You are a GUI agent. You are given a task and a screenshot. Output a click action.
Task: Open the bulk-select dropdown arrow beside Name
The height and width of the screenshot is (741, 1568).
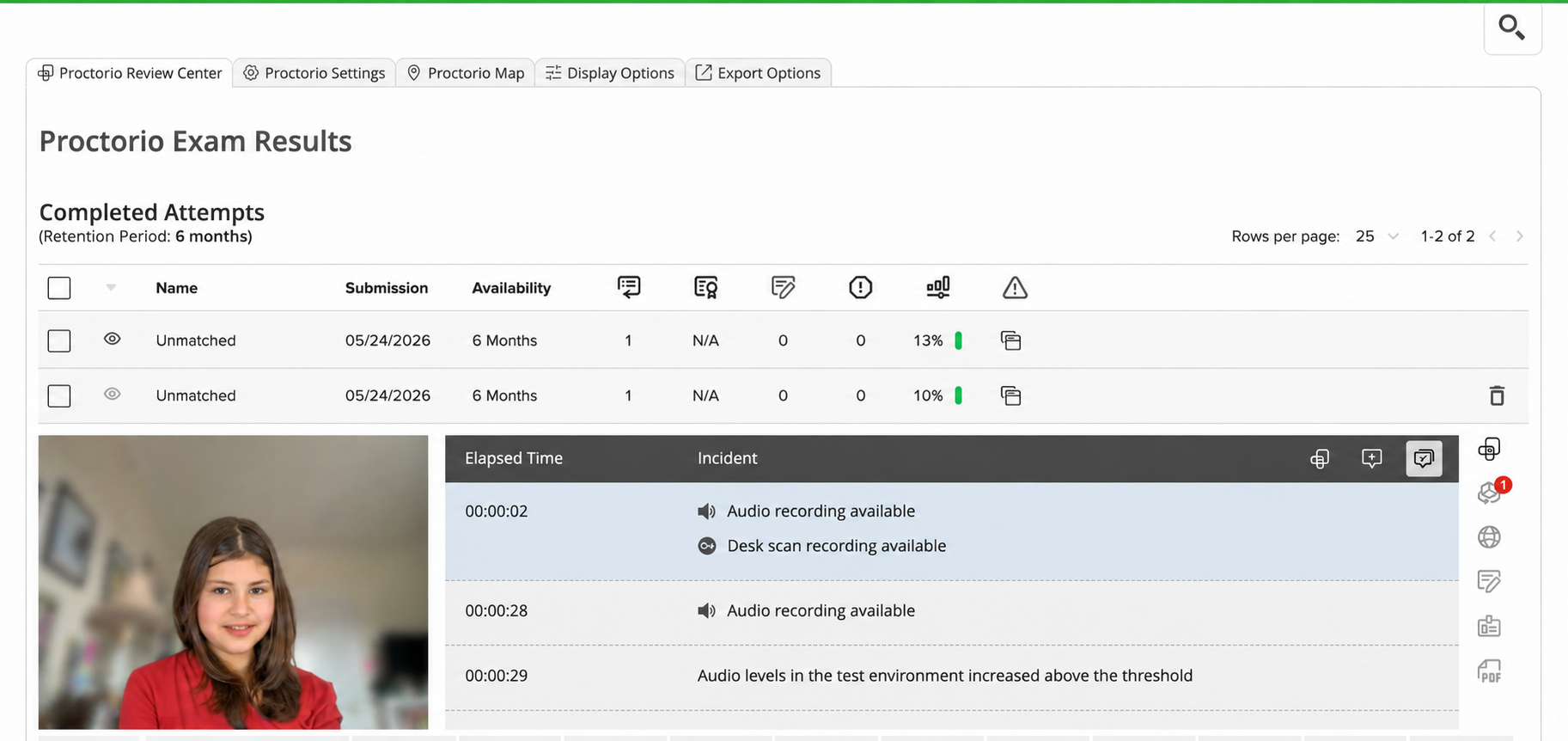point(111,288)
